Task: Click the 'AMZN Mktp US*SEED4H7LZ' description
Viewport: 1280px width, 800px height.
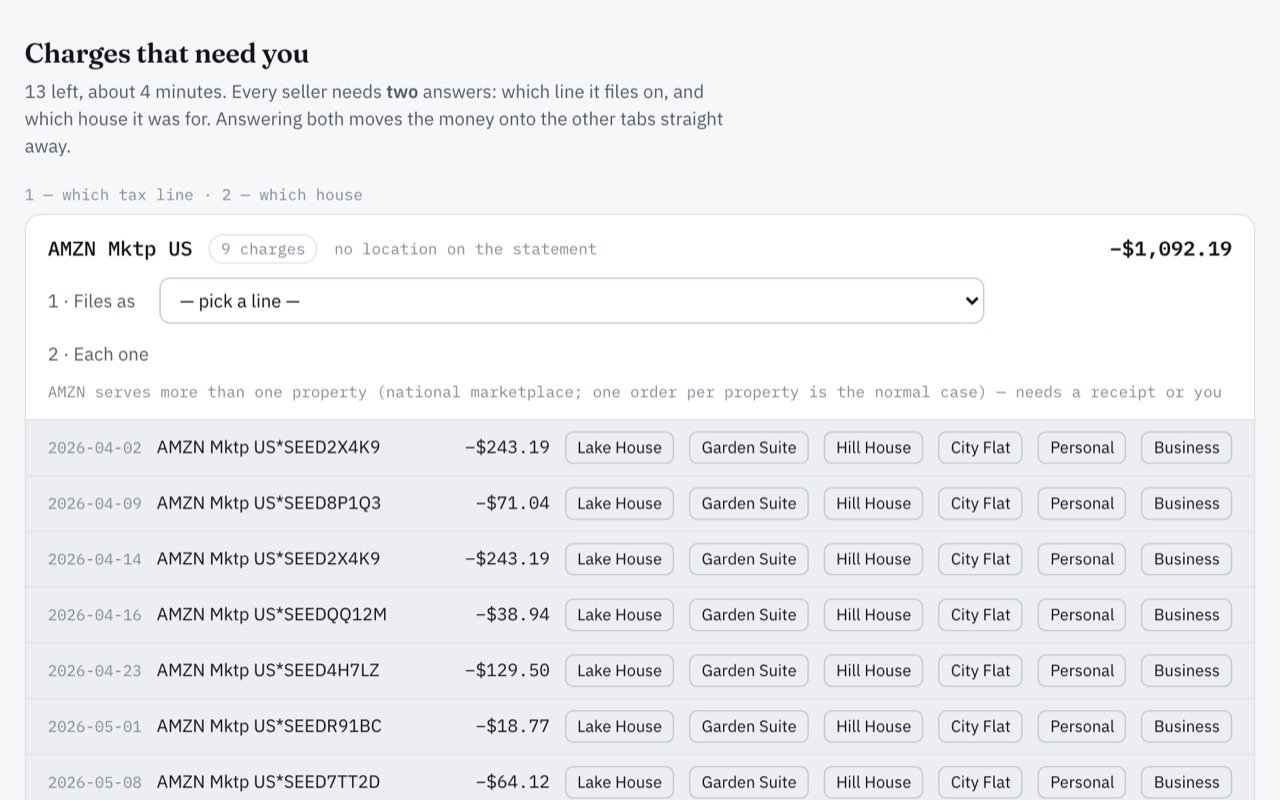Action: (268, 671)
